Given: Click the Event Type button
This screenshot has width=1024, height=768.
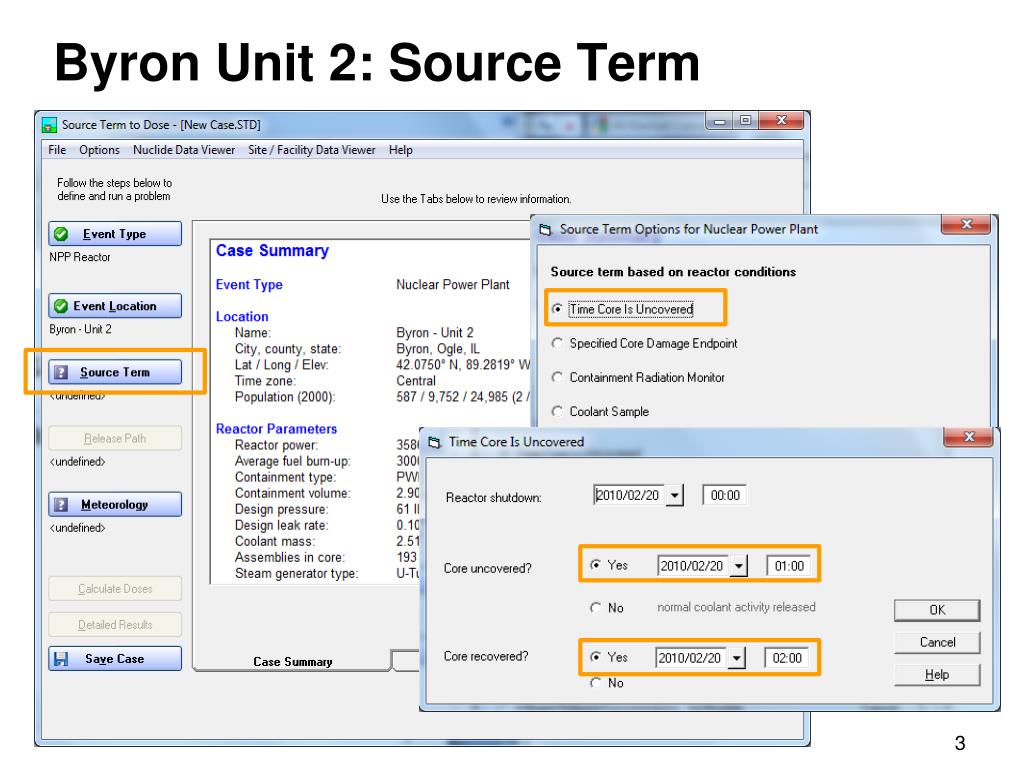Looking at the screenshot, I should click(115, 234).
